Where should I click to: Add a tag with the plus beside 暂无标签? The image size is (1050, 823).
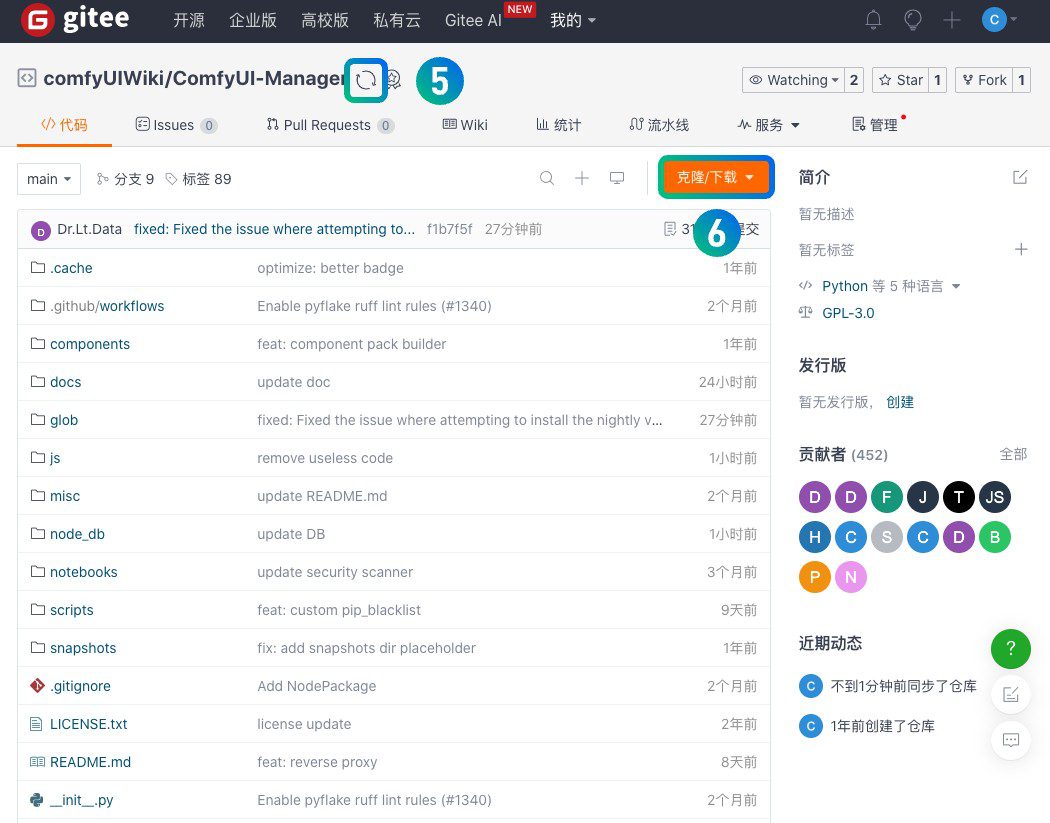click(1021, 250)
